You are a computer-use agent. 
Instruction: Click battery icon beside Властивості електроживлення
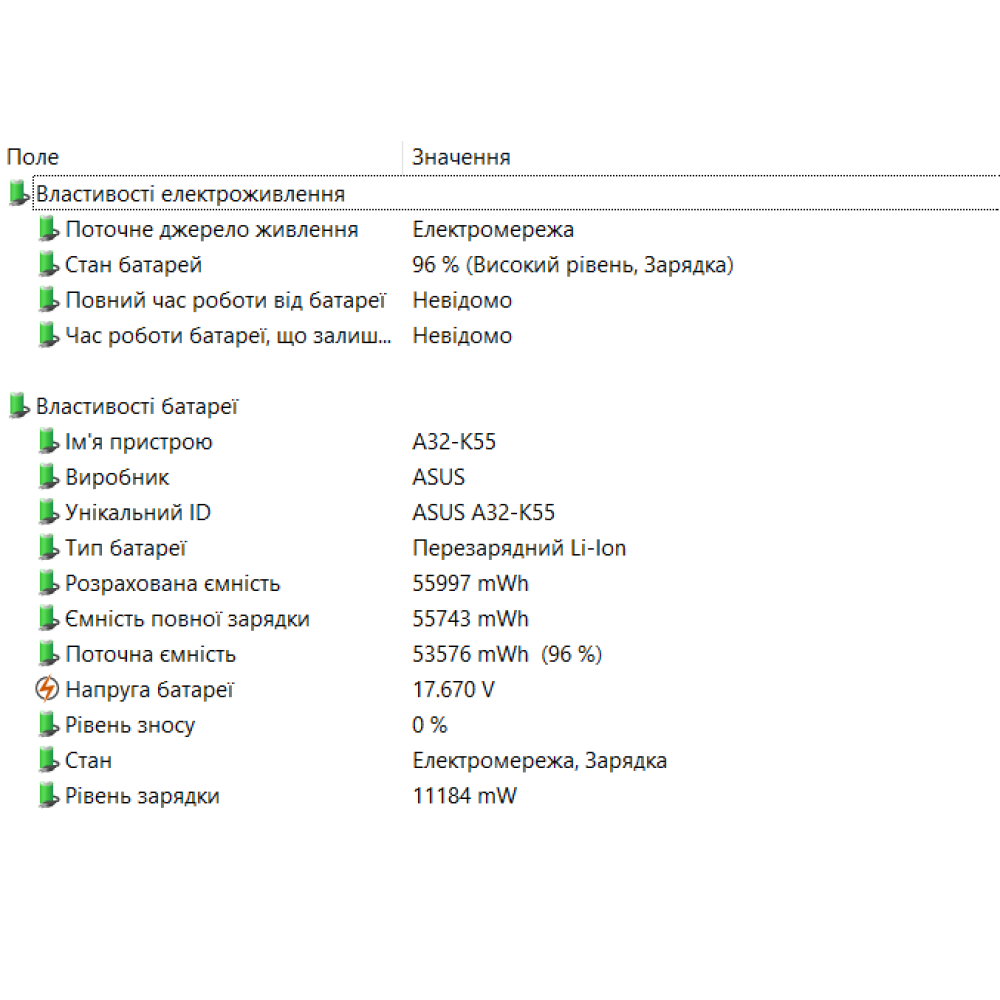coord(18,194)
